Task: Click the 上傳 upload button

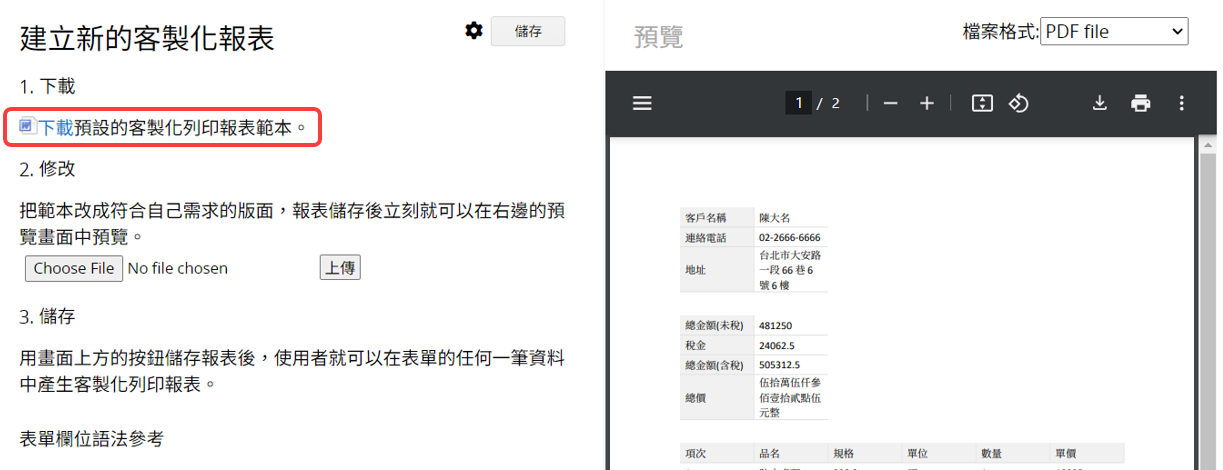Action: click(340, 268)
